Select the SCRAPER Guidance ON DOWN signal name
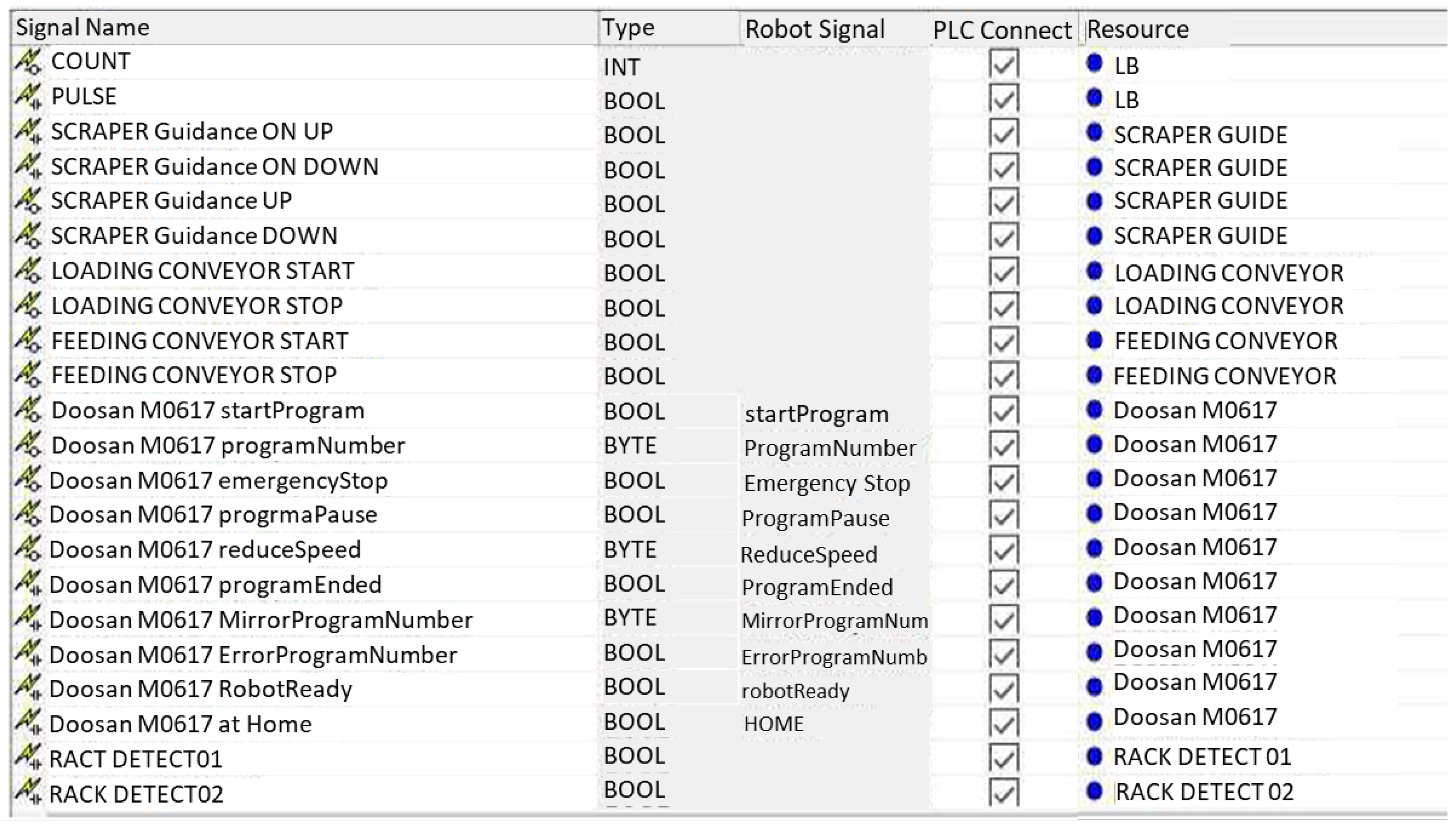 (x=214, y=167)
